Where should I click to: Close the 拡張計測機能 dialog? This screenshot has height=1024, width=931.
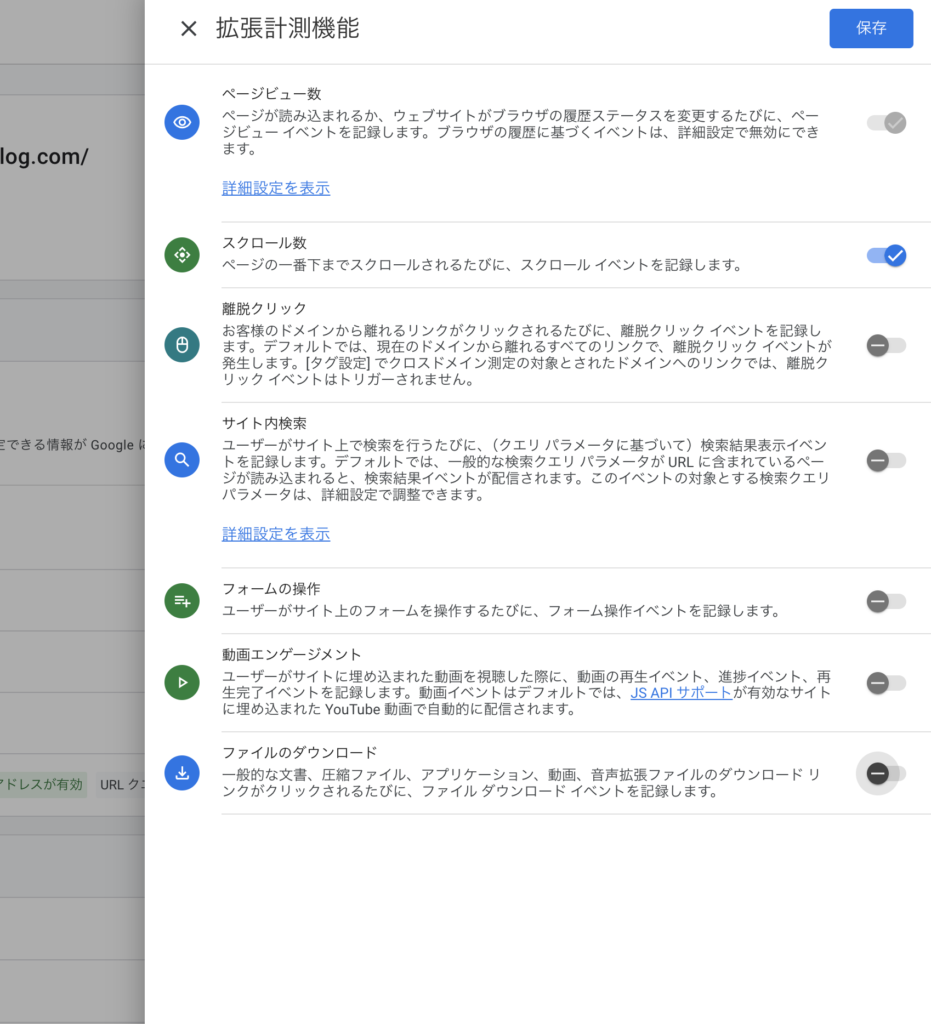188,29
